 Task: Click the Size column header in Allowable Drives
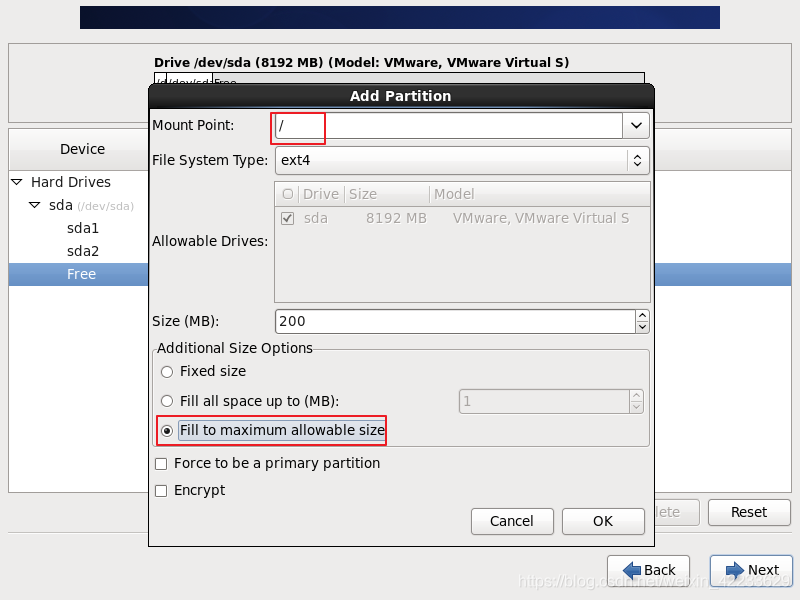(387, 194)
